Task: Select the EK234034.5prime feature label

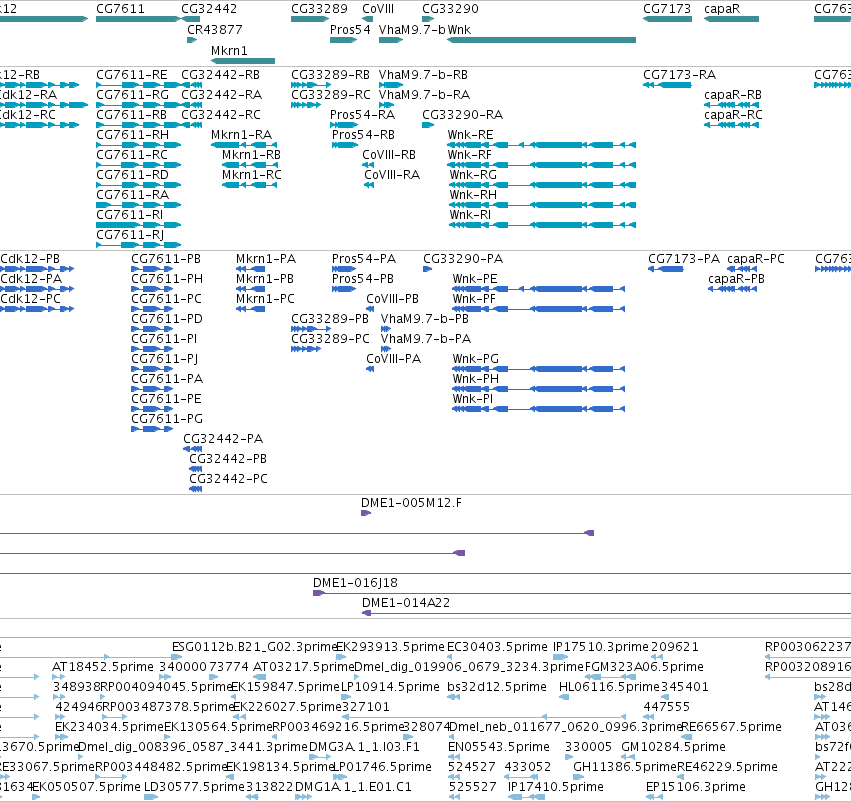Action: click(x=109, y=727)
